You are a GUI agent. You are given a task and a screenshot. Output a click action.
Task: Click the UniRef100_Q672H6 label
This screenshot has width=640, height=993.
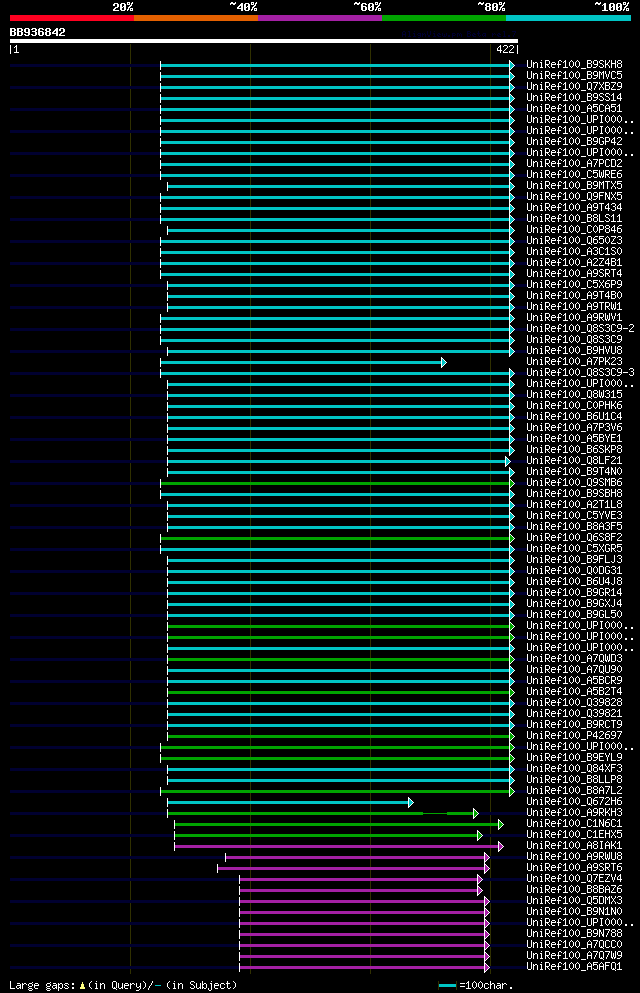tap(574, 802)
